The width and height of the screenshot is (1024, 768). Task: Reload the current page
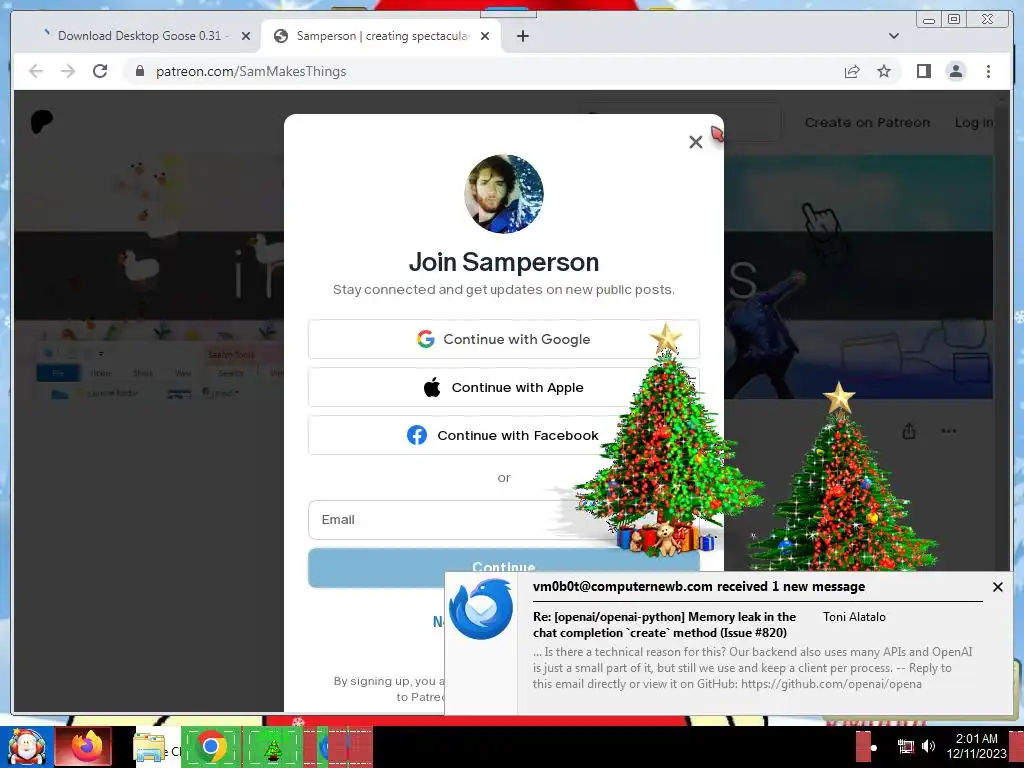[100, 71]
